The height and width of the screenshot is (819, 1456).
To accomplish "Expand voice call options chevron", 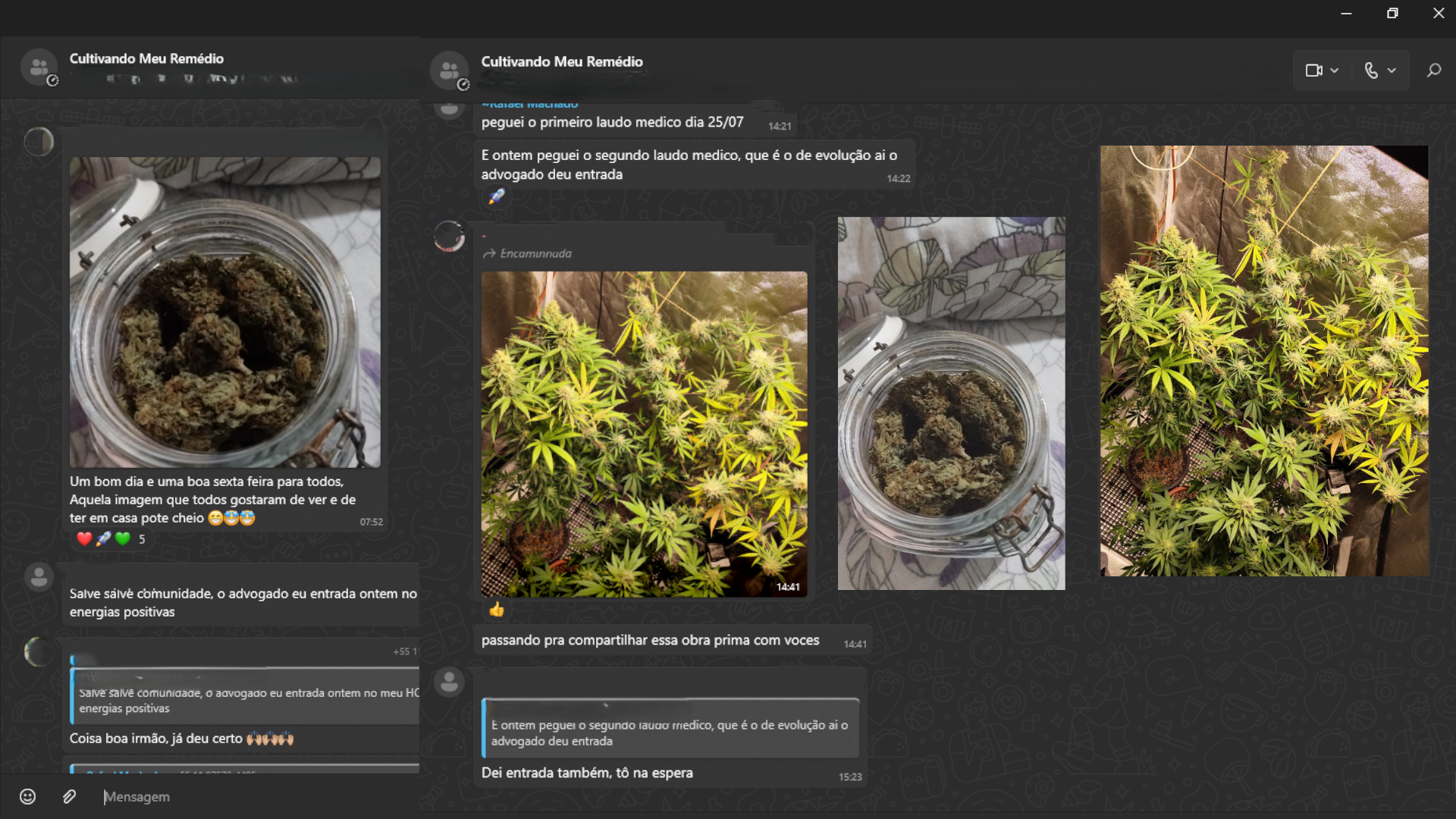I will click(x=1392, y=71).
